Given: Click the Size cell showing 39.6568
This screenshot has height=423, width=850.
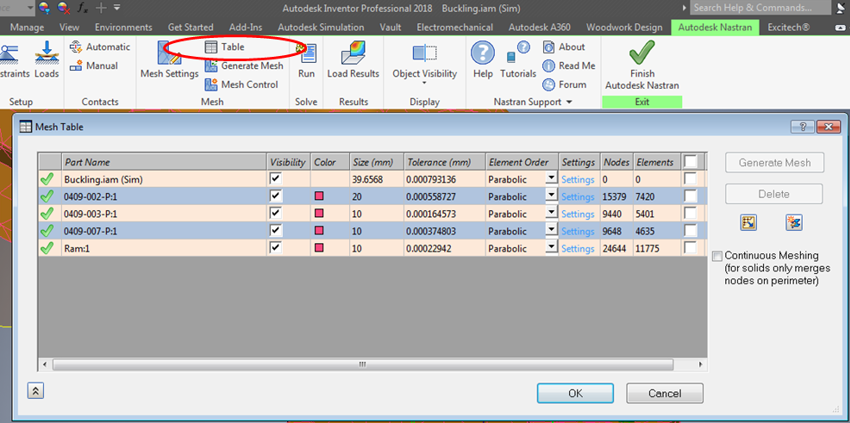Looking at the screenshot, I should (x=377, y=180).
